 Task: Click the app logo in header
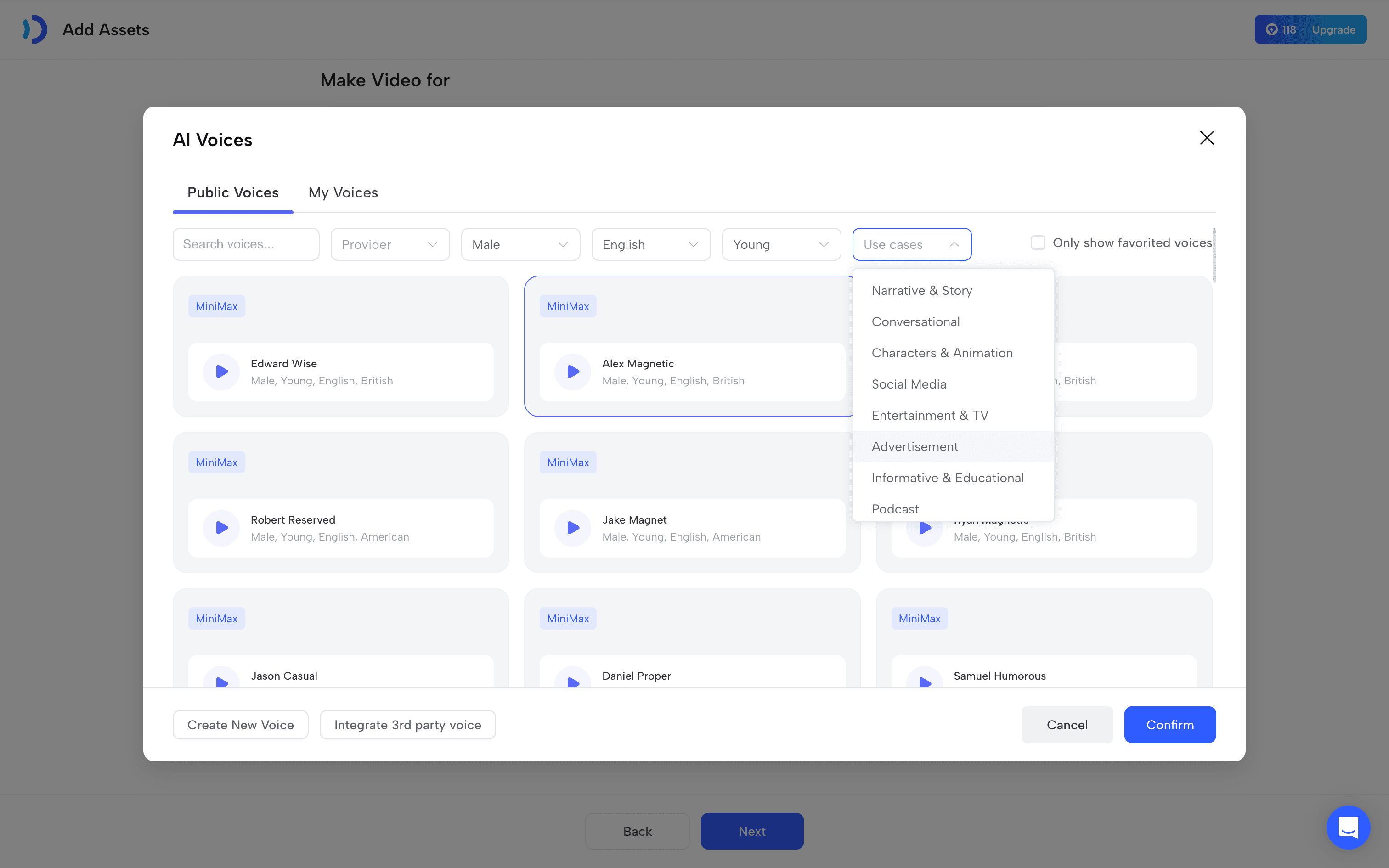click(34, 29)
